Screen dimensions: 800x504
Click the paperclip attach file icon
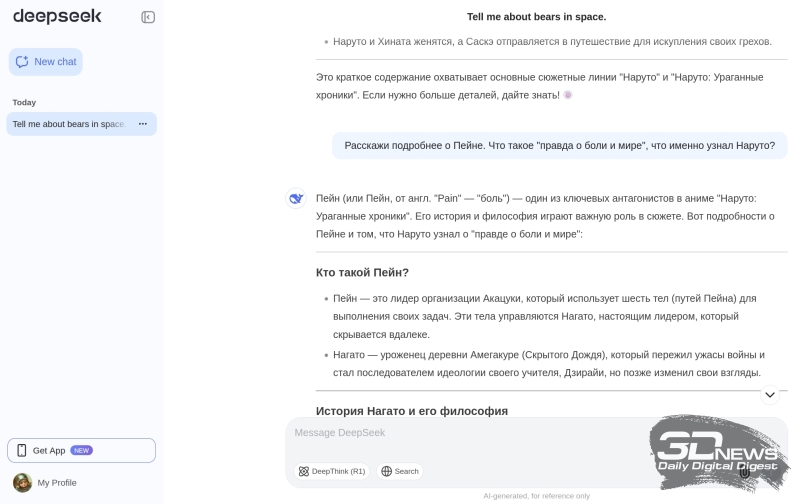point(745,471)
